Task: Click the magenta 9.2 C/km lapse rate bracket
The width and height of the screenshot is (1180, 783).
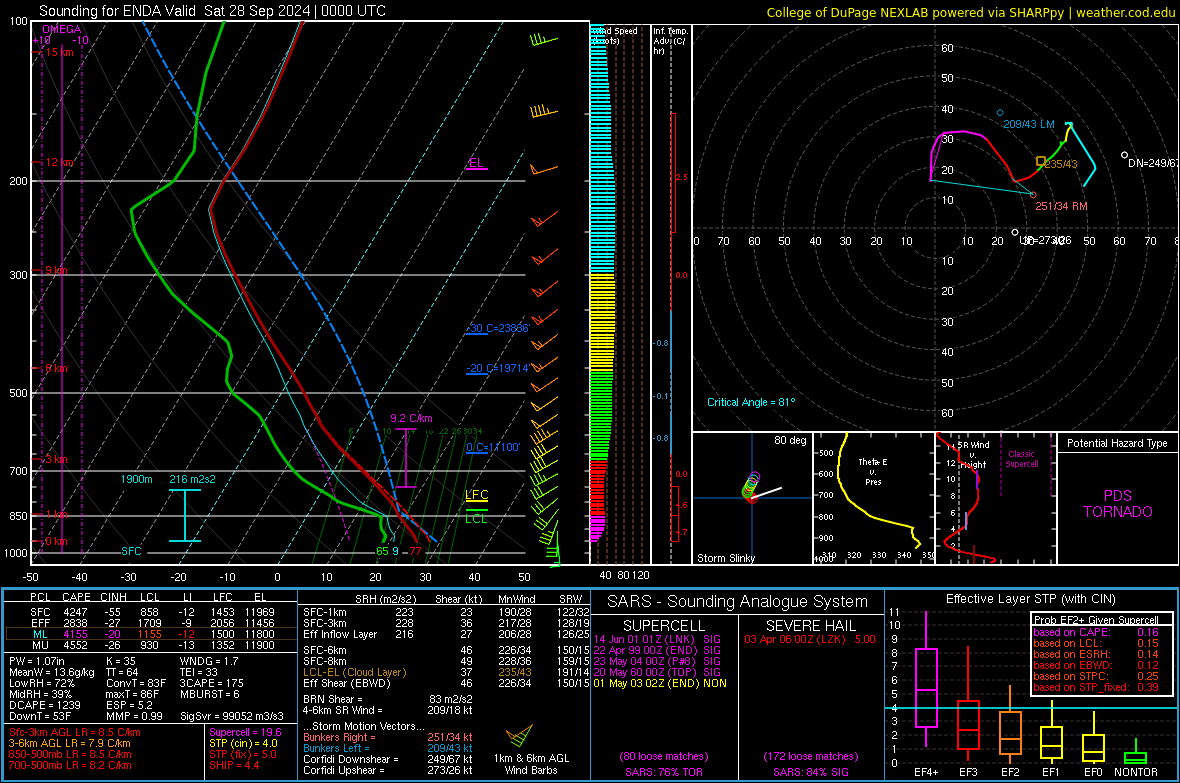Action: (406, 458)
